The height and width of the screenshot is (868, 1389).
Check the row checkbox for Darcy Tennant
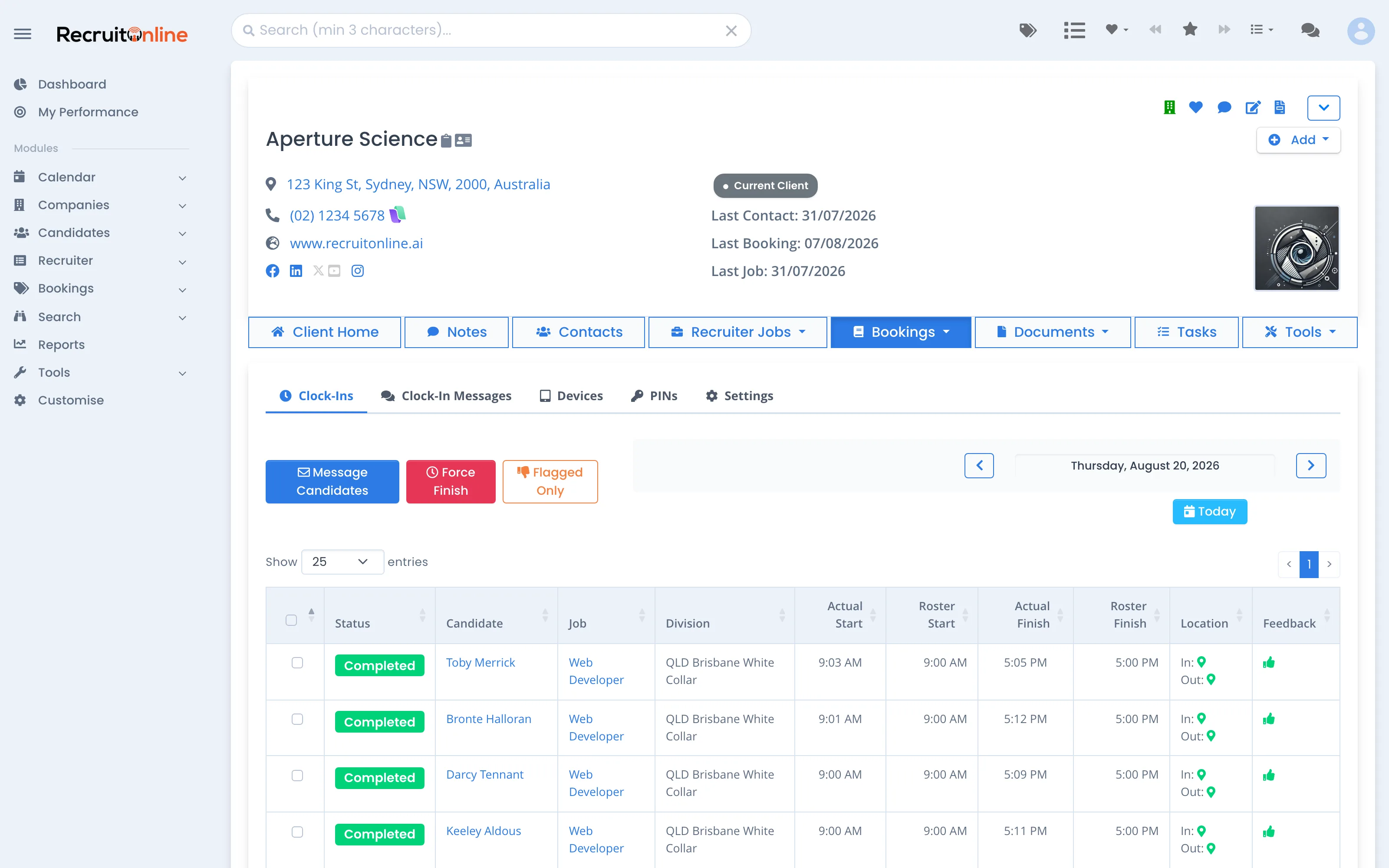coord(297,776)
